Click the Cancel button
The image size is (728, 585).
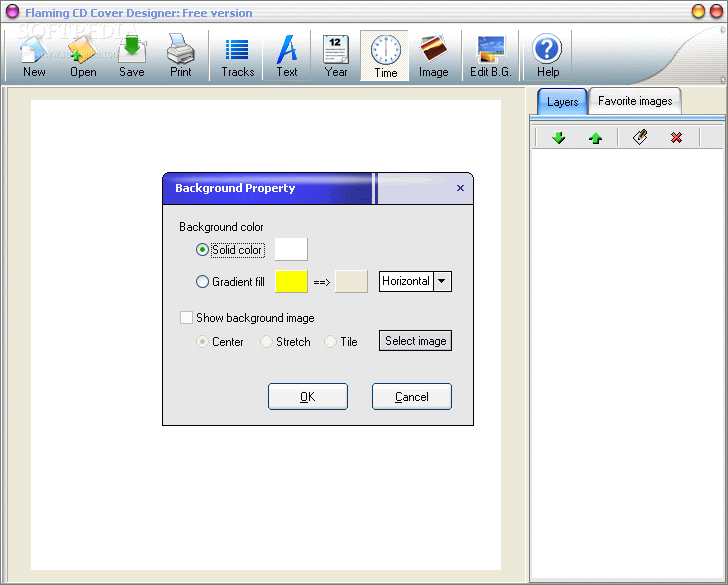(x=411, y=396)
